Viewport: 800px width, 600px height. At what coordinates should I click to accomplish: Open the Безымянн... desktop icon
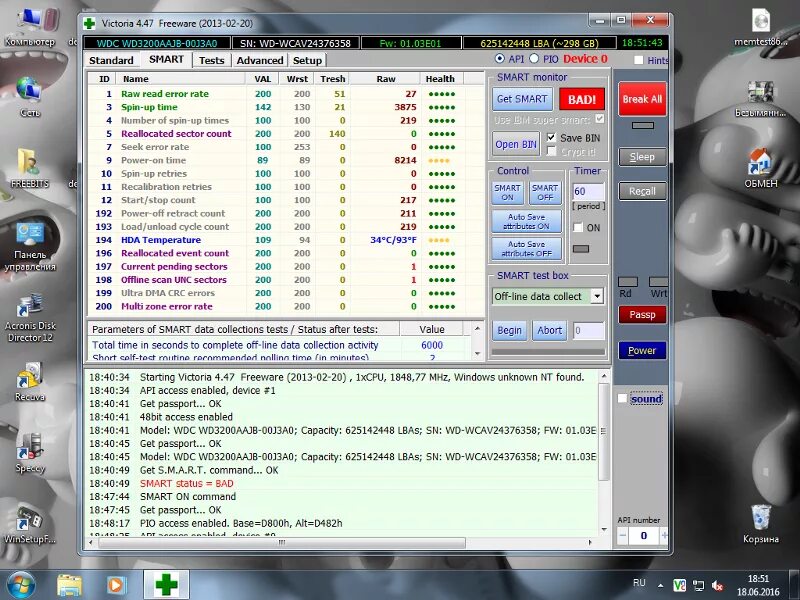tap(761, 98)
